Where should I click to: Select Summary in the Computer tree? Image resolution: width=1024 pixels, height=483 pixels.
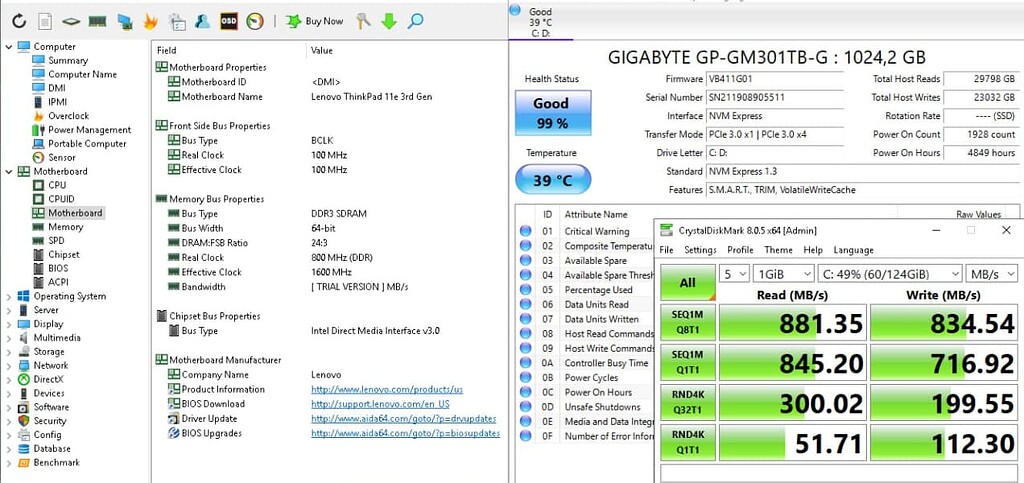(68, 60)
